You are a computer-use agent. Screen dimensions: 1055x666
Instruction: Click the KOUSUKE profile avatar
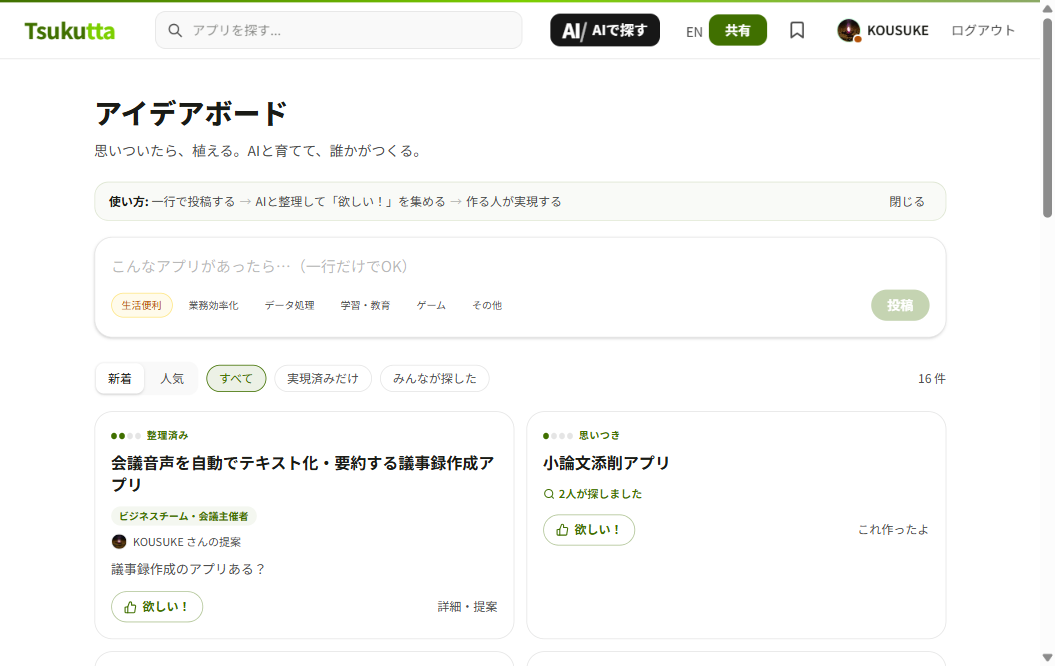[x=849, y=30]
